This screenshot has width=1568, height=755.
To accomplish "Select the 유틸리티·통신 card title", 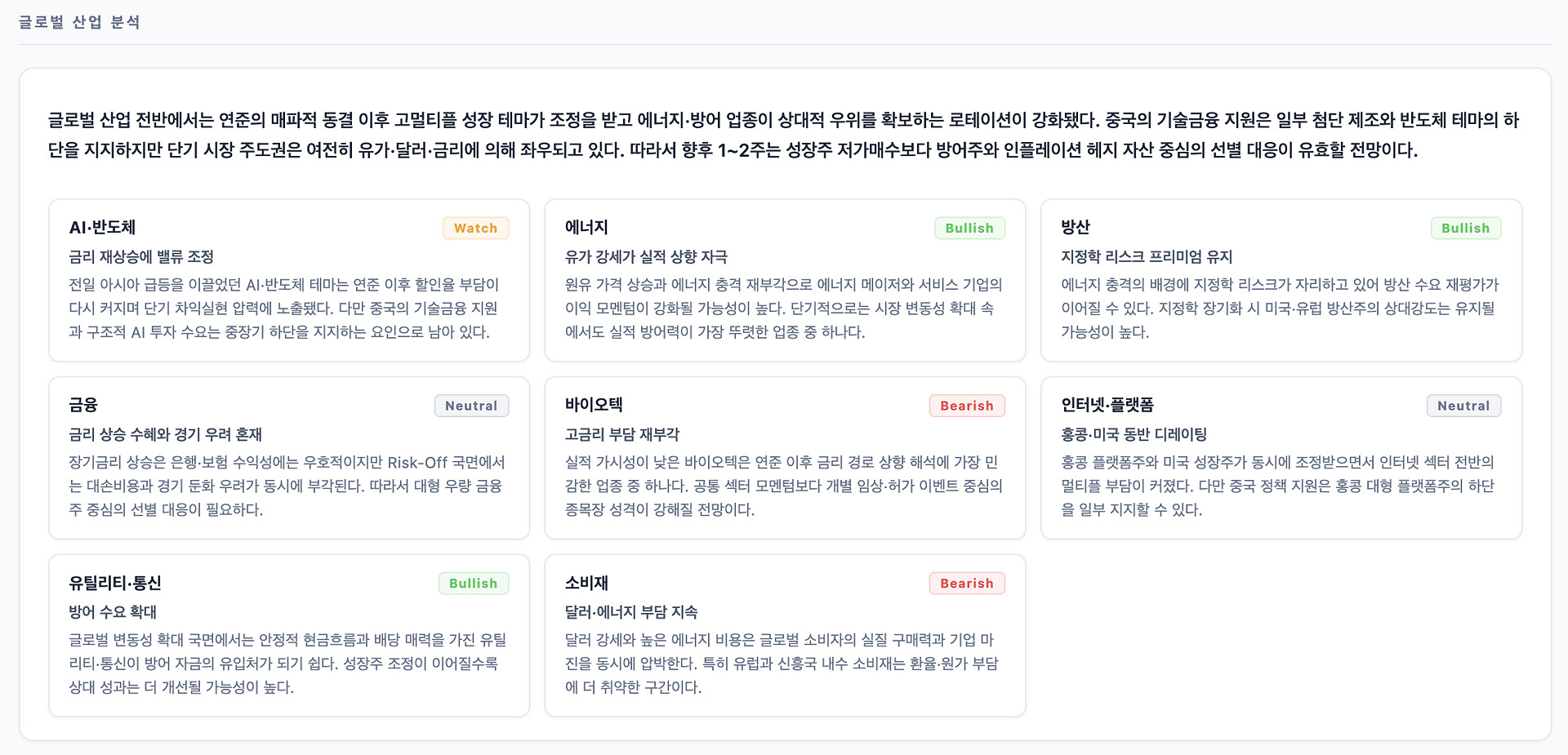I will tap(115, 583).
